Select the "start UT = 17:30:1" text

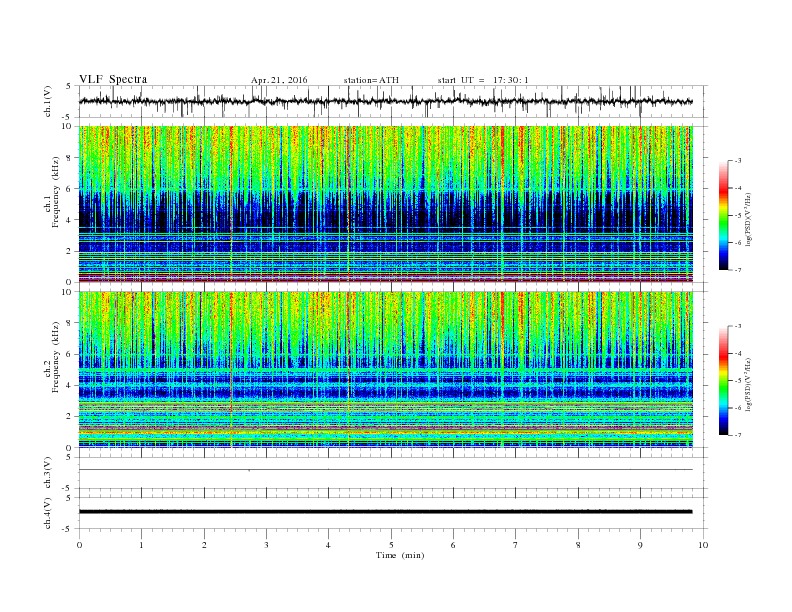click(483, 80)
